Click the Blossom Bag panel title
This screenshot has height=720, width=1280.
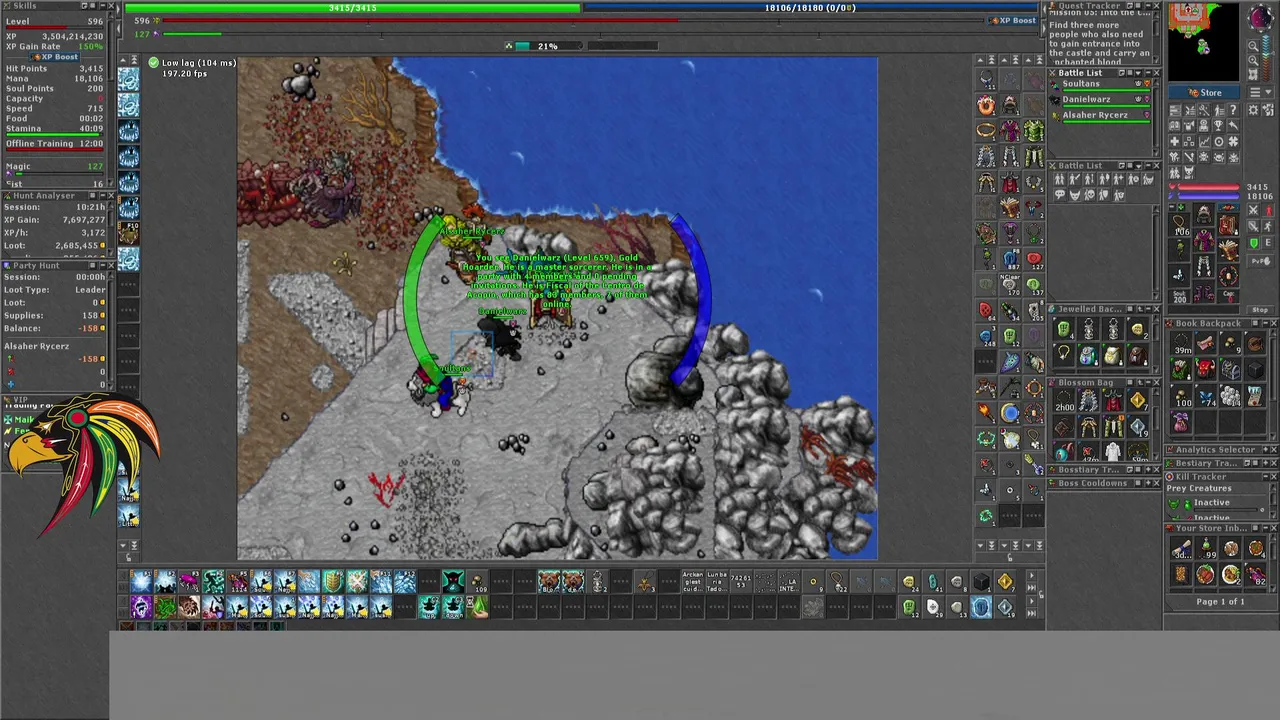coord(1086,383)
